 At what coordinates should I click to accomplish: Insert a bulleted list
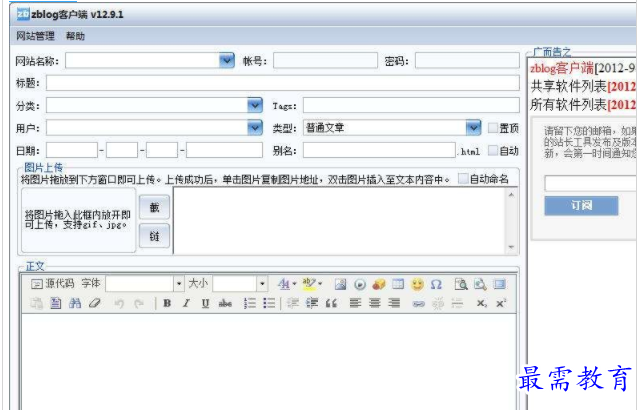[269, 303]
